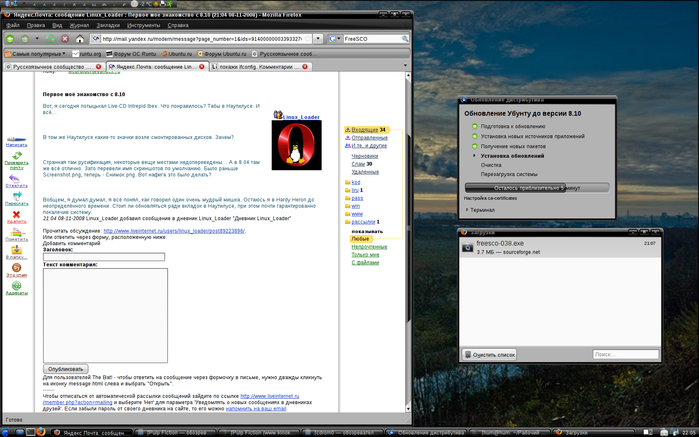Go to the Home page icon
Screen dimensions: 699x437
80,39
